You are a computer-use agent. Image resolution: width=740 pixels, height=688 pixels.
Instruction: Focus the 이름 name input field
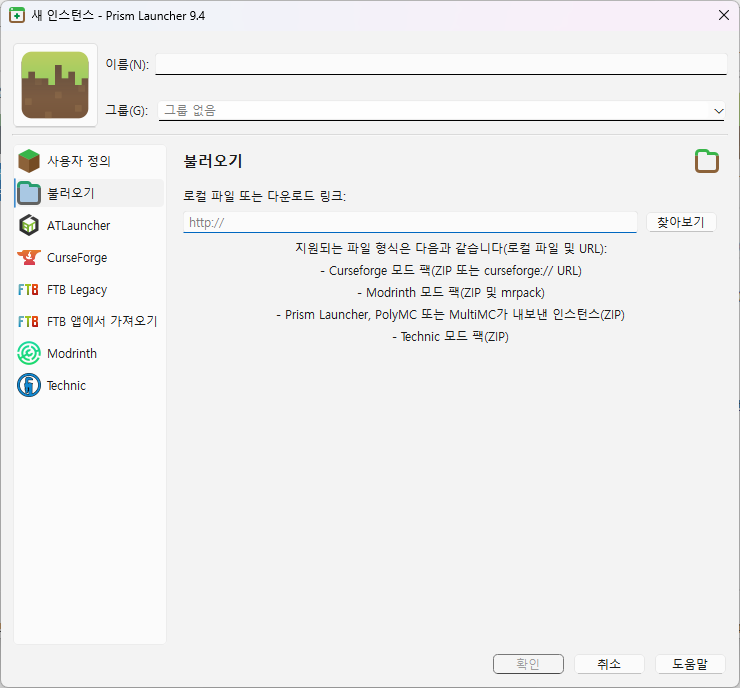[x=441, y=64]
